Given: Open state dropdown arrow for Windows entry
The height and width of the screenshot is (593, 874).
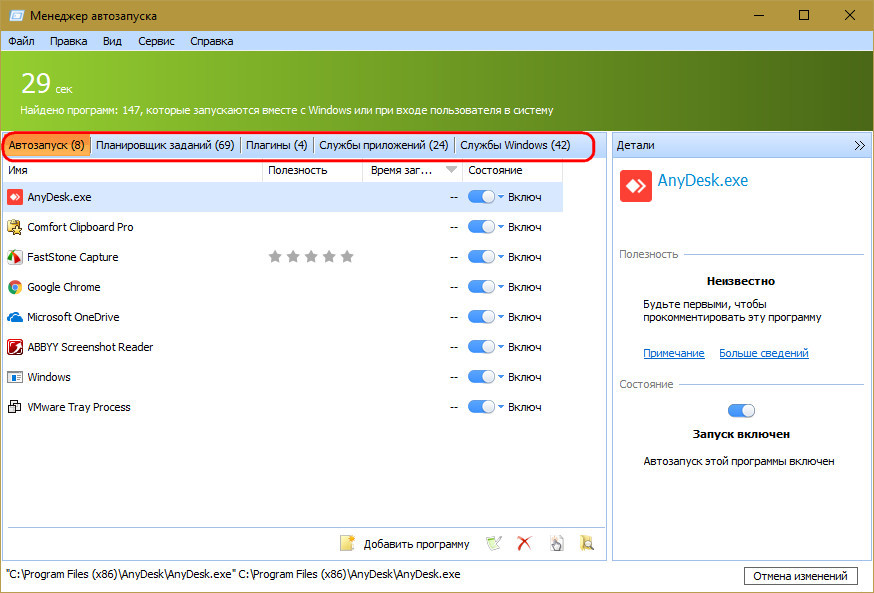Looking at the screenshot, I should click(x=501, y=377).
